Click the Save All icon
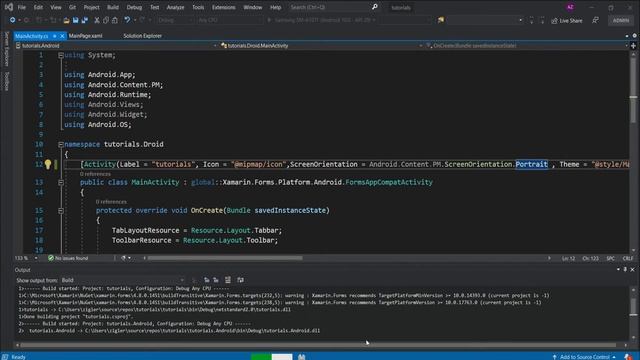The height and width of the screenshot is (360, 640). 85,20
